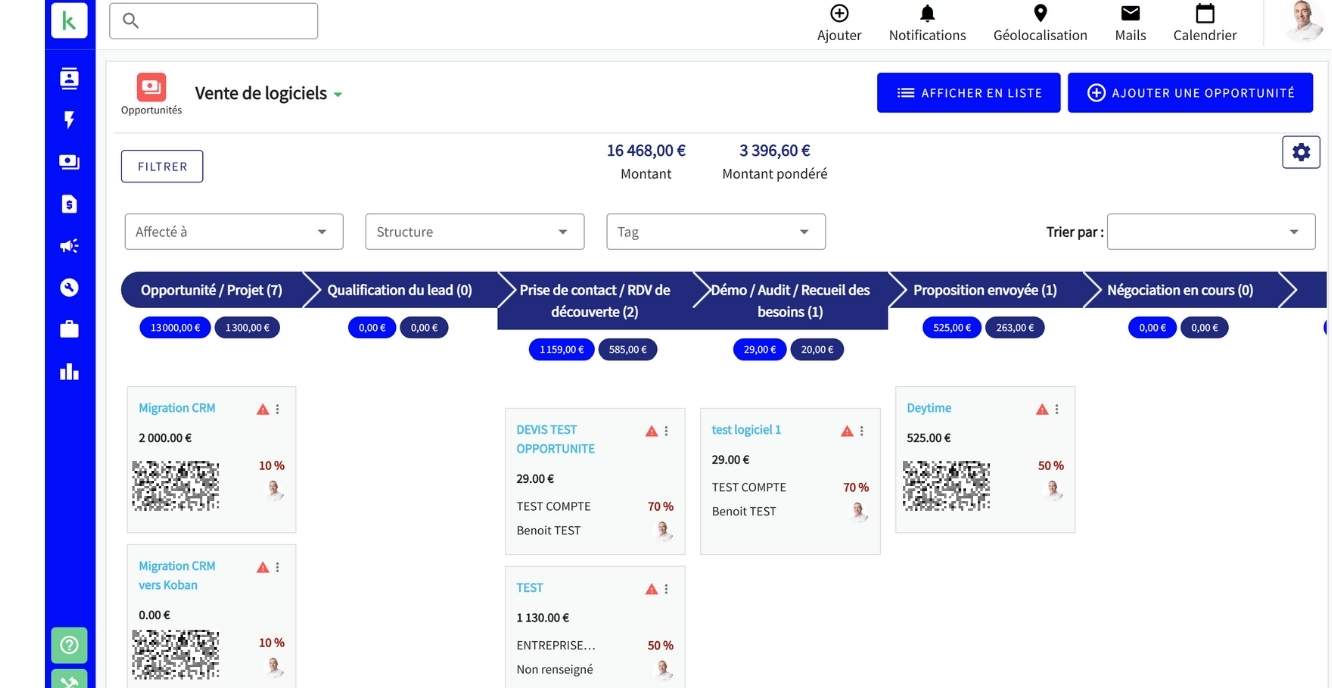This screenshot has width=1332, height=688.
Task: Select the 'Qualification du lead (0)' stage
Action: pyautogui.click(x=399, y=290)
